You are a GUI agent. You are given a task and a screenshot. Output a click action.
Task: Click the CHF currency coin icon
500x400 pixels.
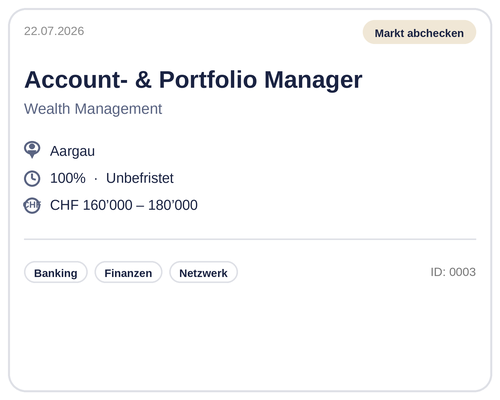32,205
